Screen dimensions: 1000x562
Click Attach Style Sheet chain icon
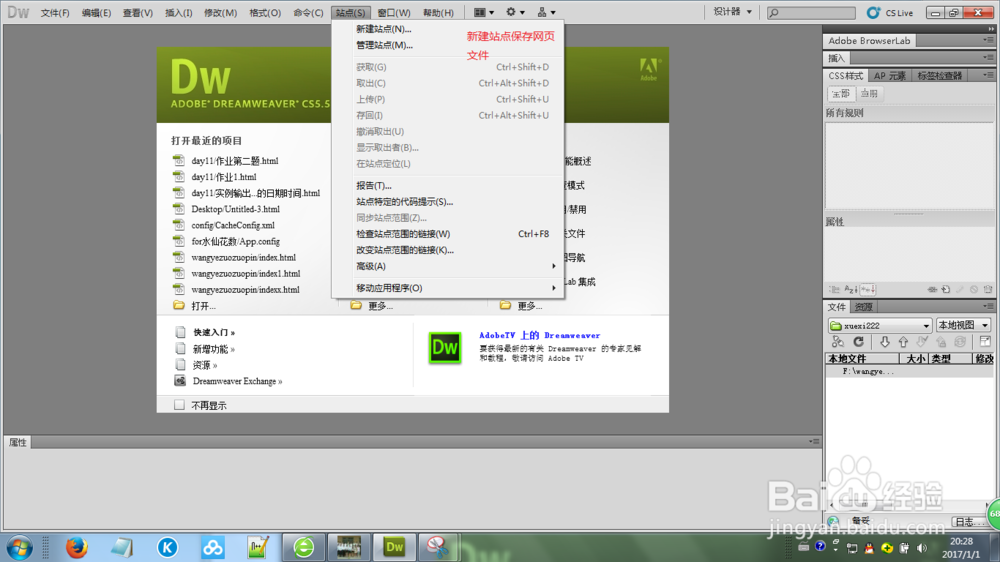point(932,290)
